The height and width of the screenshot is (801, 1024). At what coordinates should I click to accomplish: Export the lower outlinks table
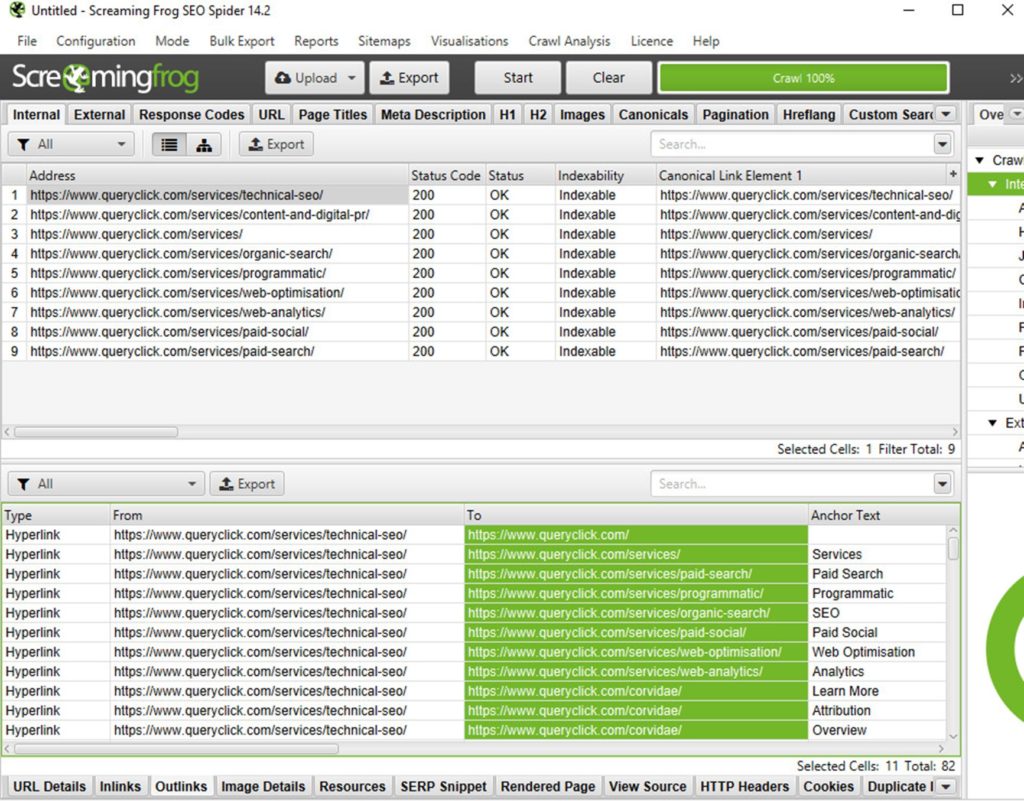pyautogui.click(x=247, y=484)
